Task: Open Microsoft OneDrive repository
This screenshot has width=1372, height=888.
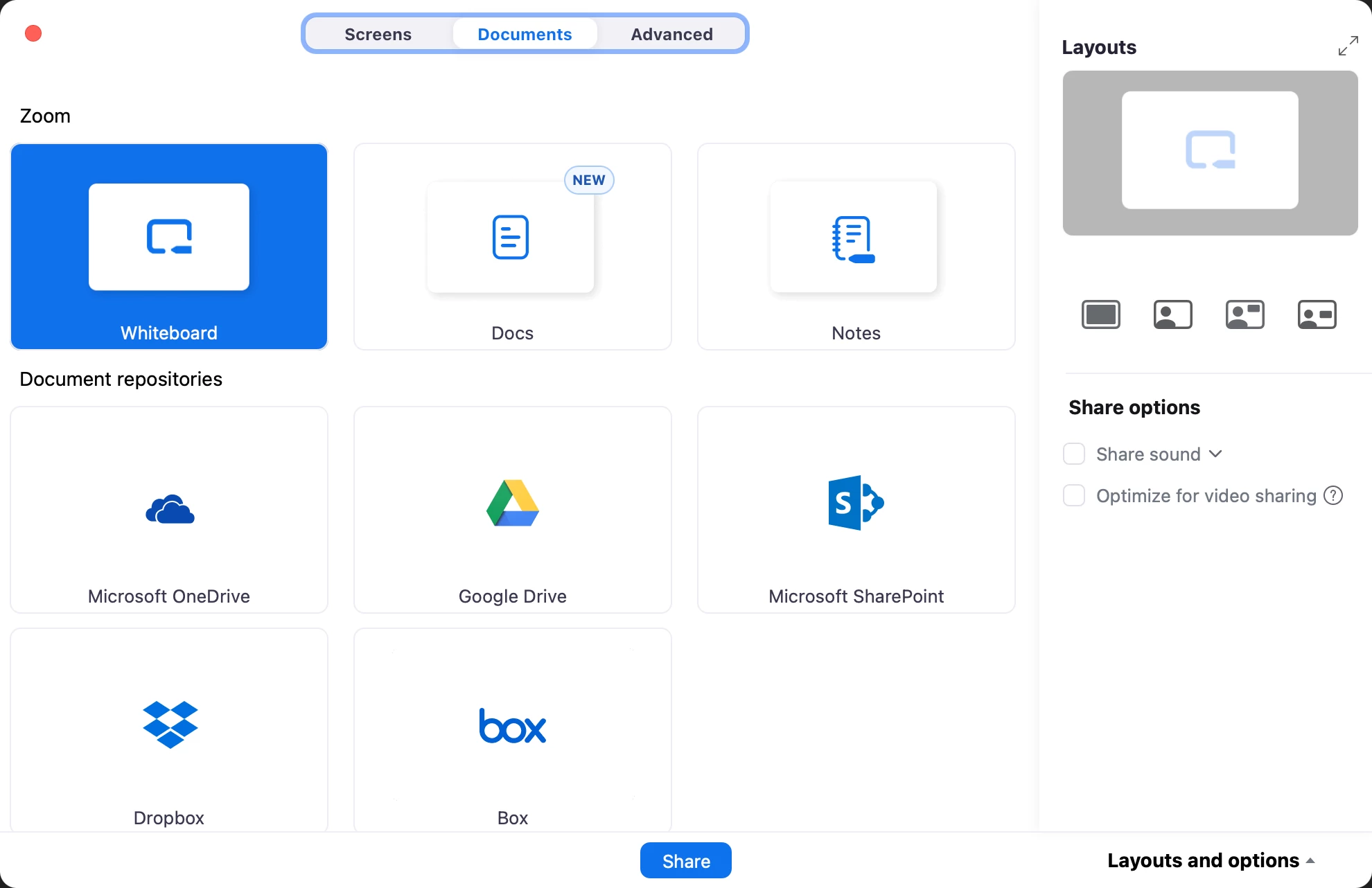Action: pos(169,510)
